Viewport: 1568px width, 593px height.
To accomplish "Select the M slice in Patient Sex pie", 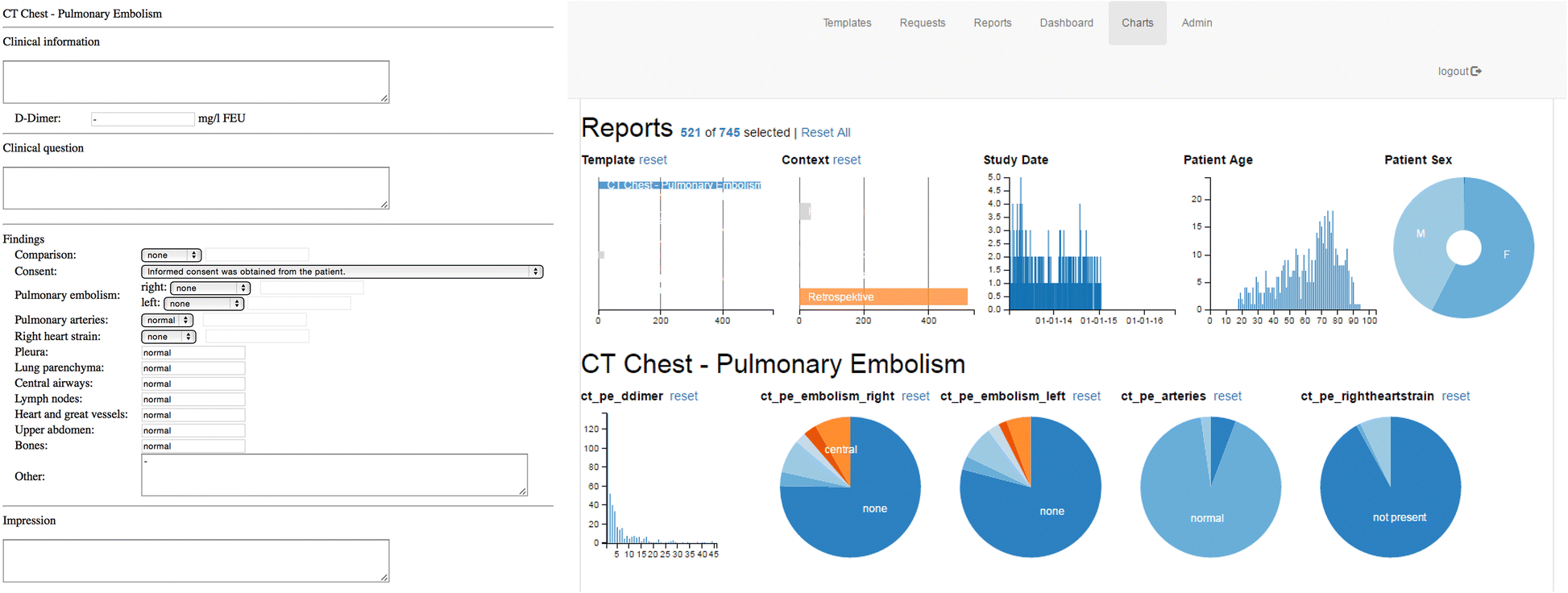I will coord(1421,234).
